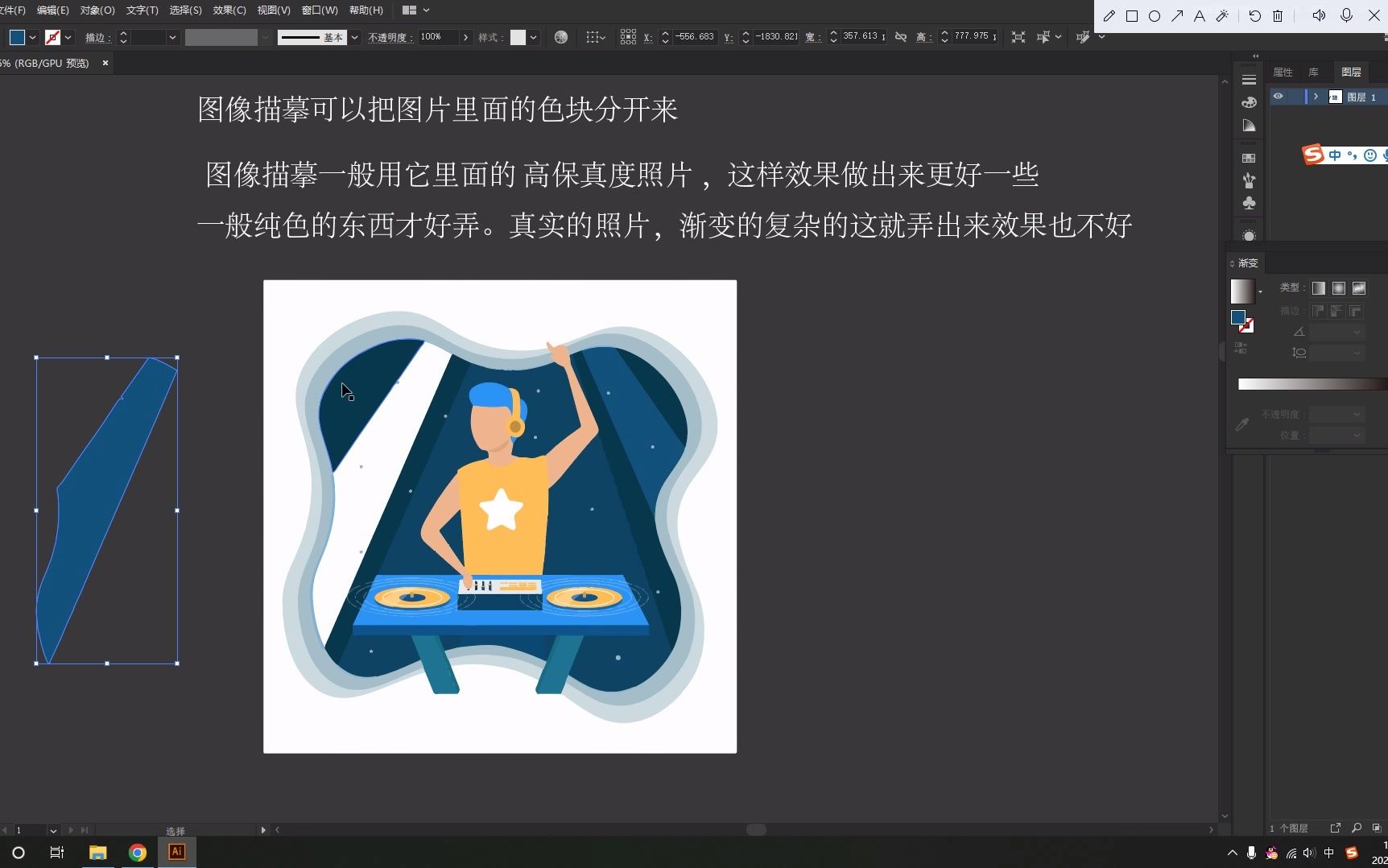Select the linear gradient type
Viewport: 1388px width, 868px height.
(x=1319, y=288)
